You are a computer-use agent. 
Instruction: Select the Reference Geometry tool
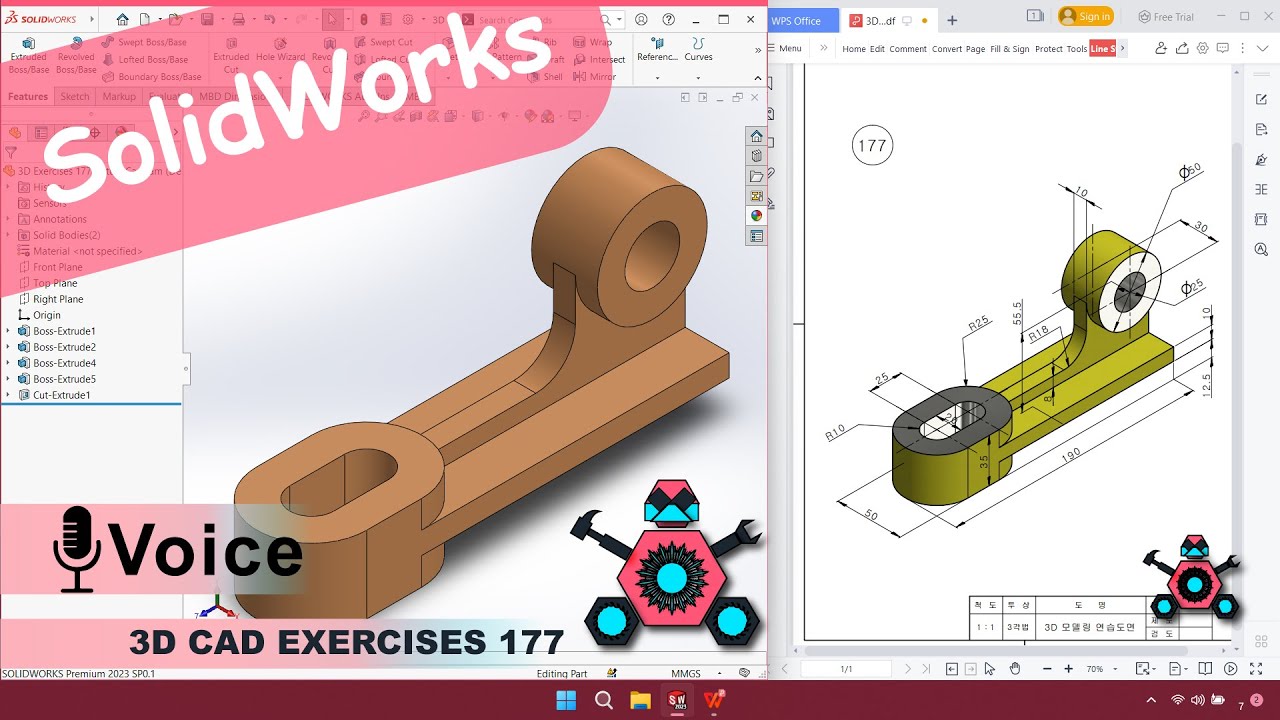pos(657,50)
